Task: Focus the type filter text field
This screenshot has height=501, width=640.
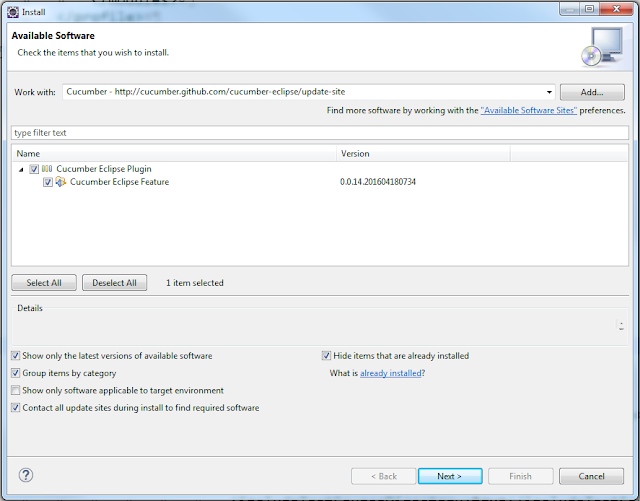Action: click(x=318, y=132)
